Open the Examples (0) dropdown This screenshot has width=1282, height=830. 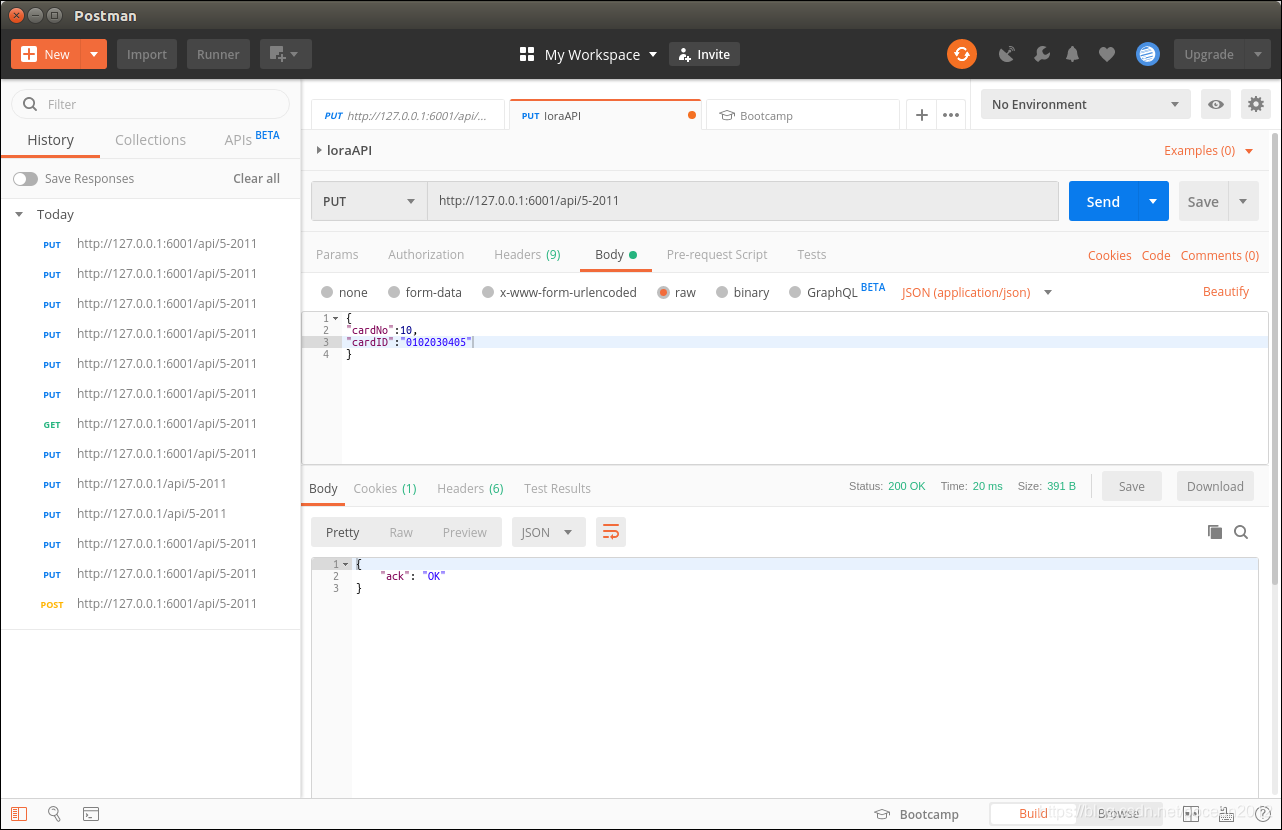[x=1208, y=150]
